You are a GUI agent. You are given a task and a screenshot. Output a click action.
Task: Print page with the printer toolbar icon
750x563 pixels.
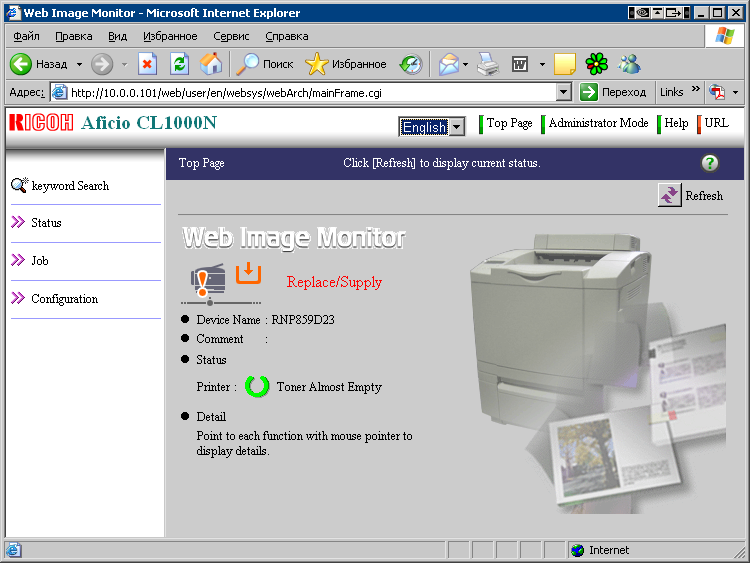(488, 64)
